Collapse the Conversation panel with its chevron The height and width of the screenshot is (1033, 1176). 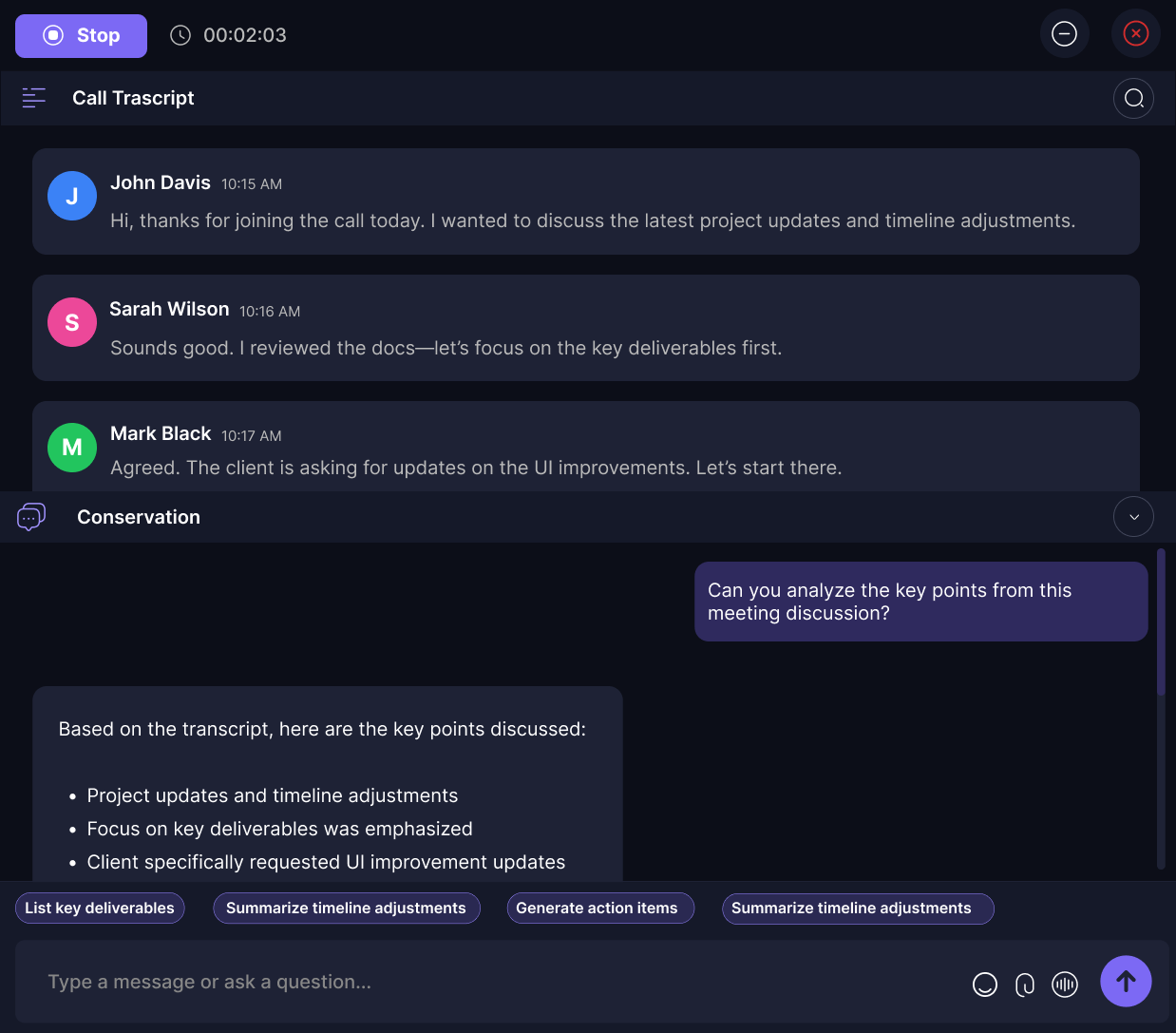click(1133, 516)
